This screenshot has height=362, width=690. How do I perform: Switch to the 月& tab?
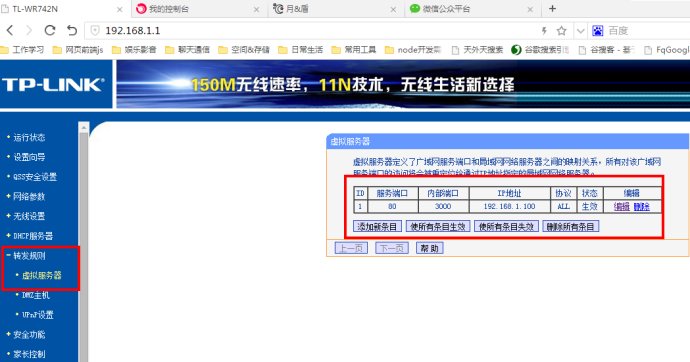[x=337, y=9]
